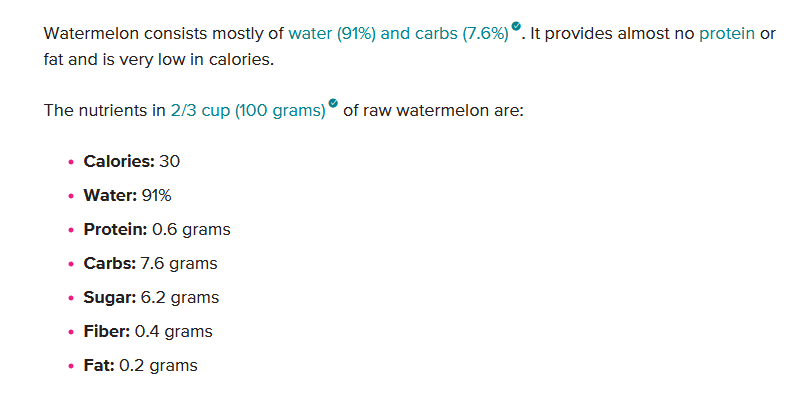Open the 2/3 cup (100 grams) link
Screen dimensions: 806x406
248,110
